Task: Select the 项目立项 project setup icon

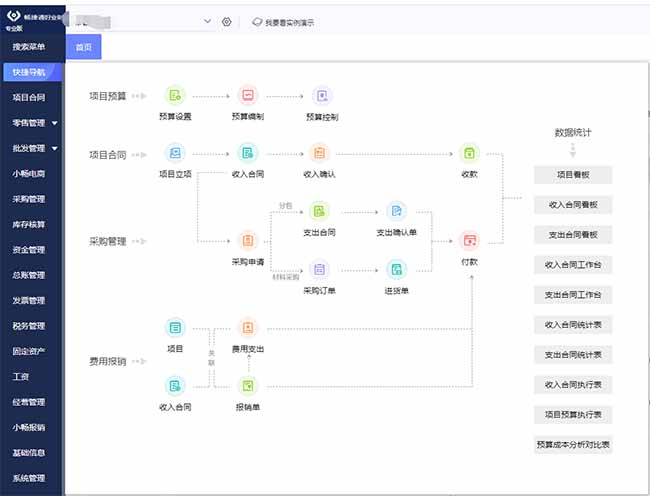Action: (x=175, y=154)
